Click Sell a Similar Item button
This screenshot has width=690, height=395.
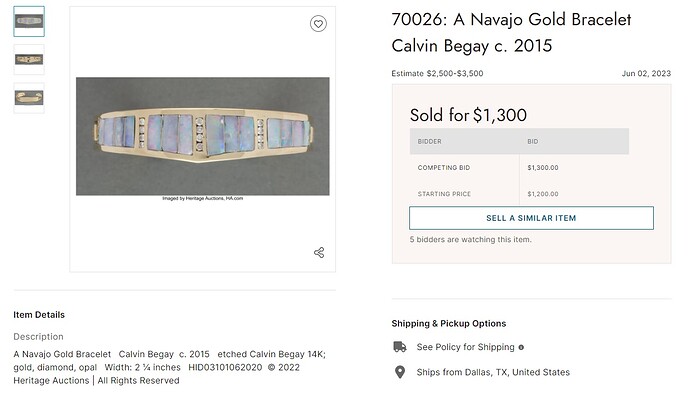click(x=531, y=218)
